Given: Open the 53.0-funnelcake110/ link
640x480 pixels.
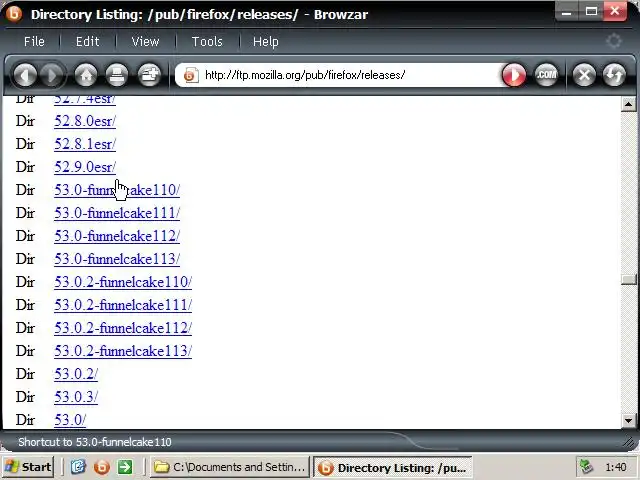Looking at the screenshot, I should click(117, 190).
